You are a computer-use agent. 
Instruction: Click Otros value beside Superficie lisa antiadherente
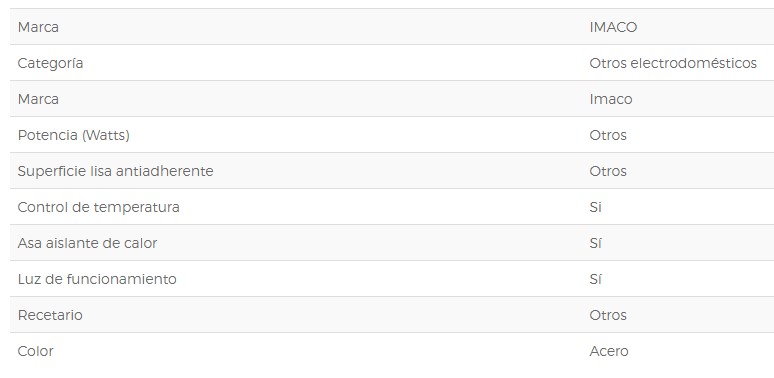click(x=608, y=171)
